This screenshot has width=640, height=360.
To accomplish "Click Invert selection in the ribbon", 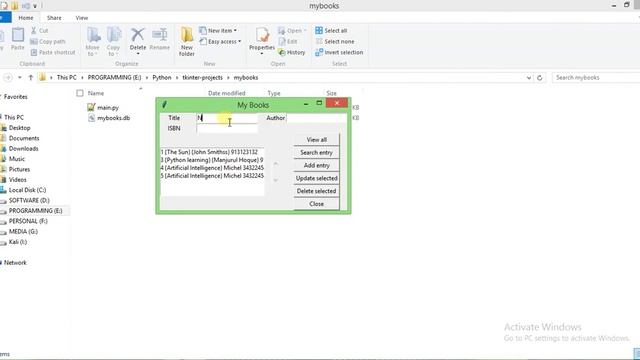I will pos(339,52).
